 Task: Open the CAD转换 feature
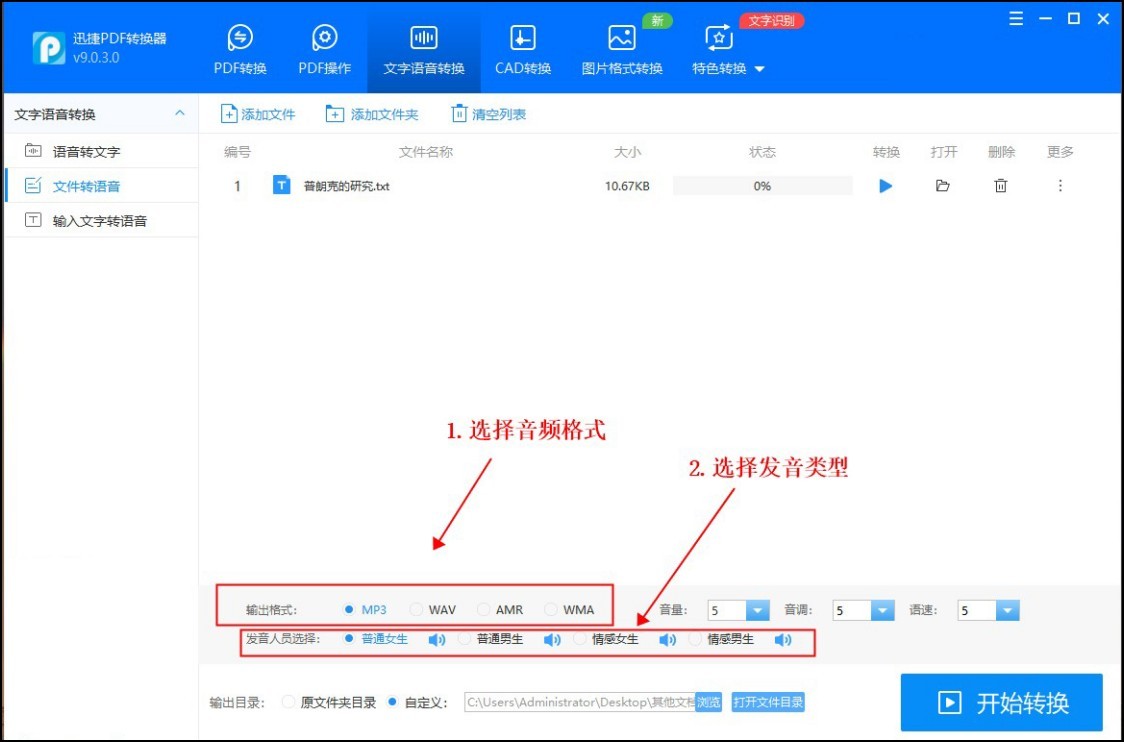pyautogui.click(x=522, y=47)
